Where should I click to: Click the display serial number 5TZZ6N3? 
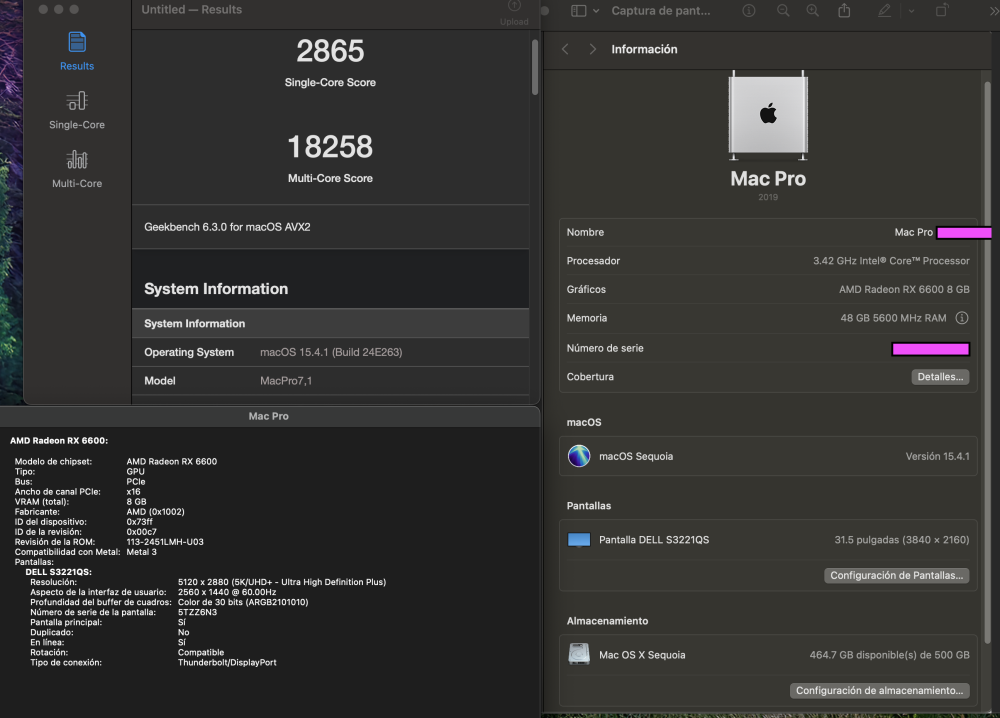coord(197,612)
